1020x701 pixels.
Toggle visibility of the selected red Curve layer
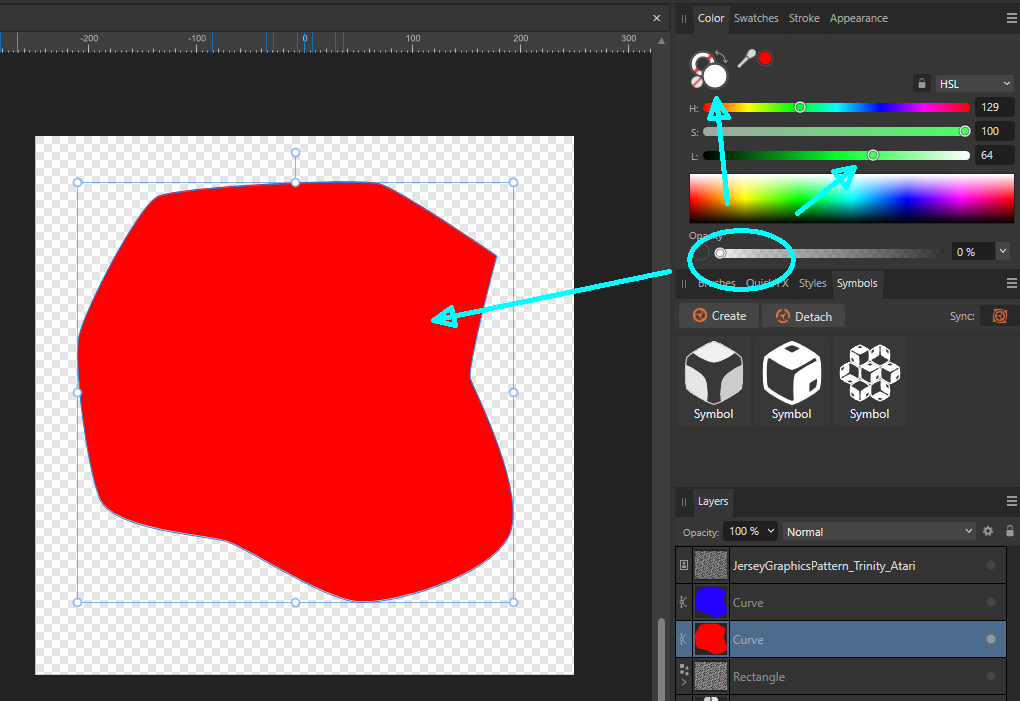tap(991, 639)
